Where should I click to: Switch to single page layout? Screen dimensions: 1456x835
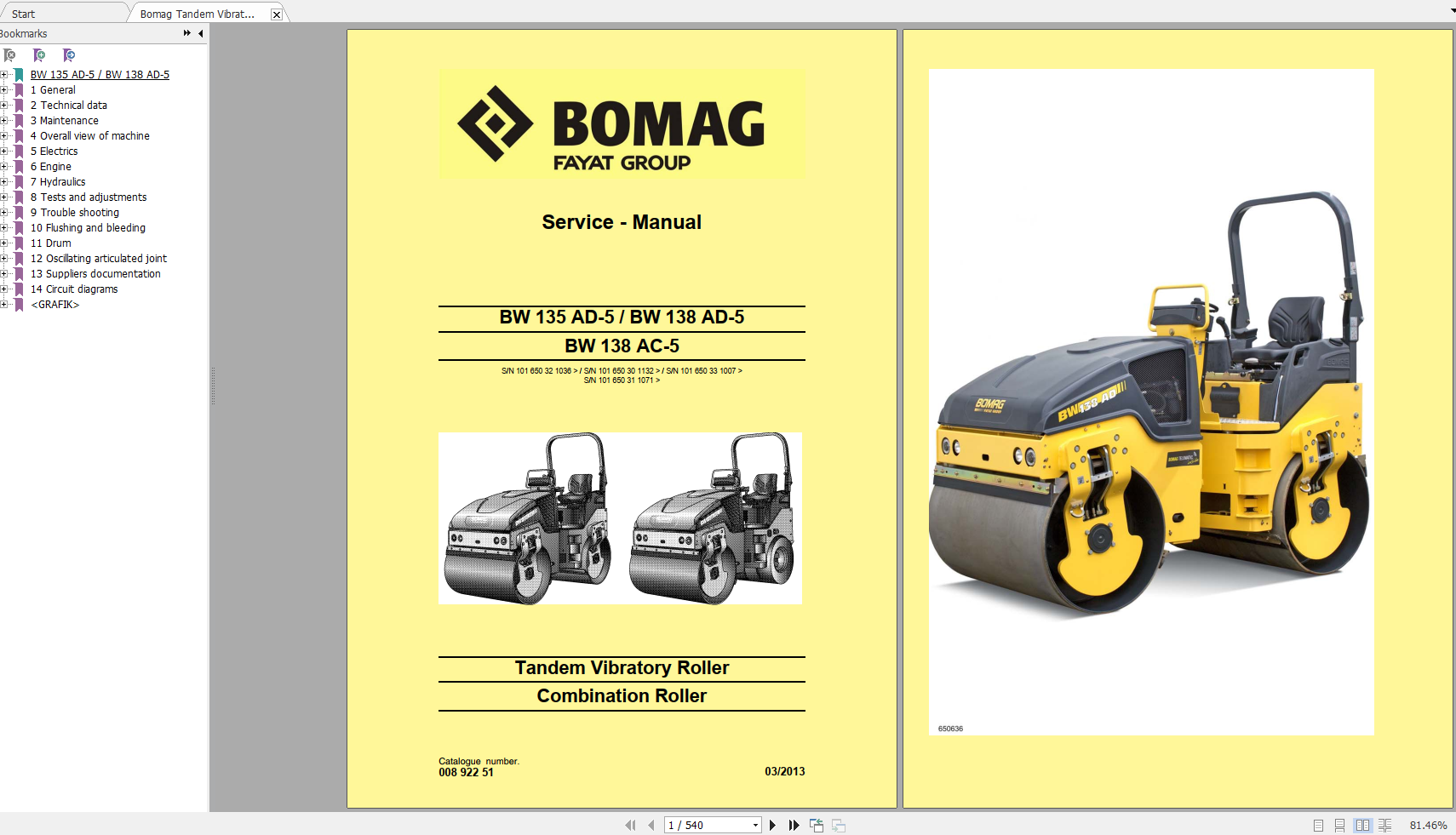point(1318,825)
